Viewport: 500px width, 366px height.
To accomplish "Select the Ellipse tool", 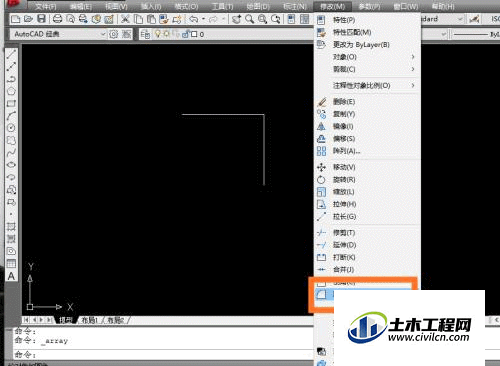I will pos(11,165).
